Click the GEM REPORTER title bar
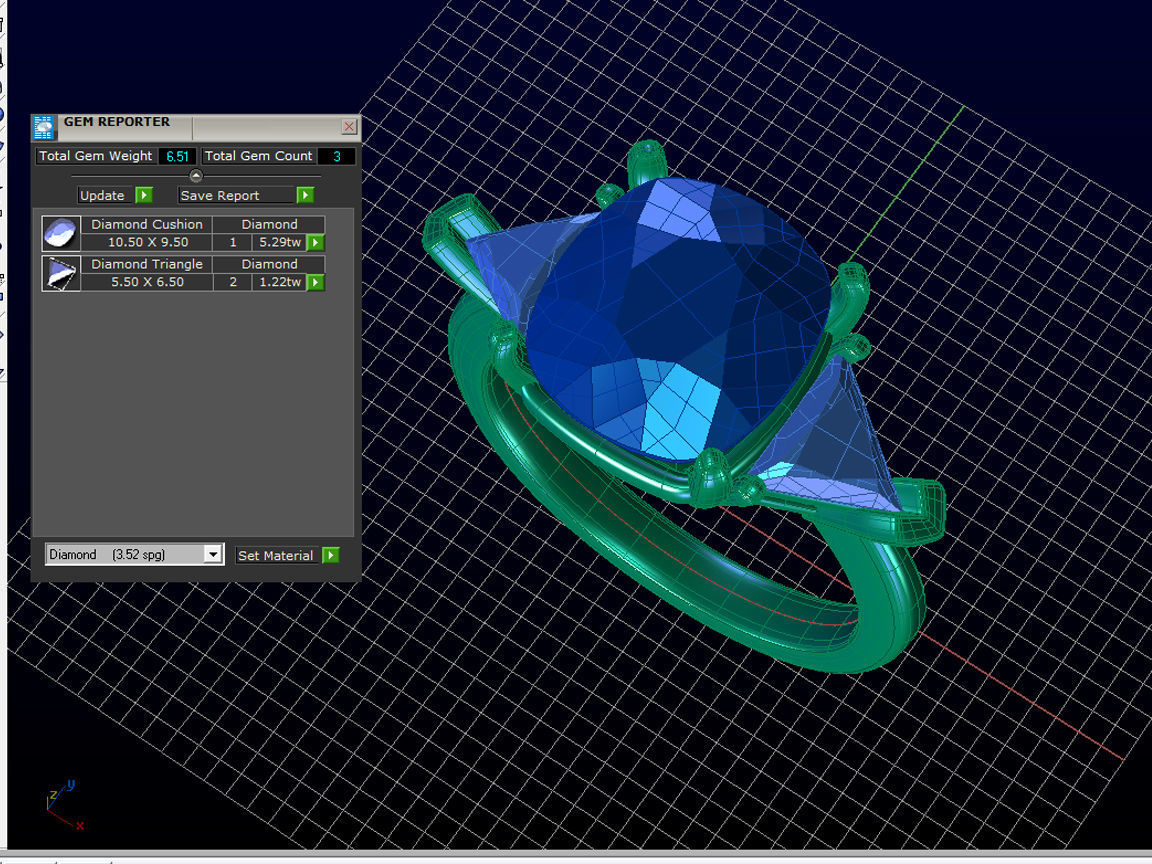The height and width of the screenshot is (864, 1152). [198, 126]
